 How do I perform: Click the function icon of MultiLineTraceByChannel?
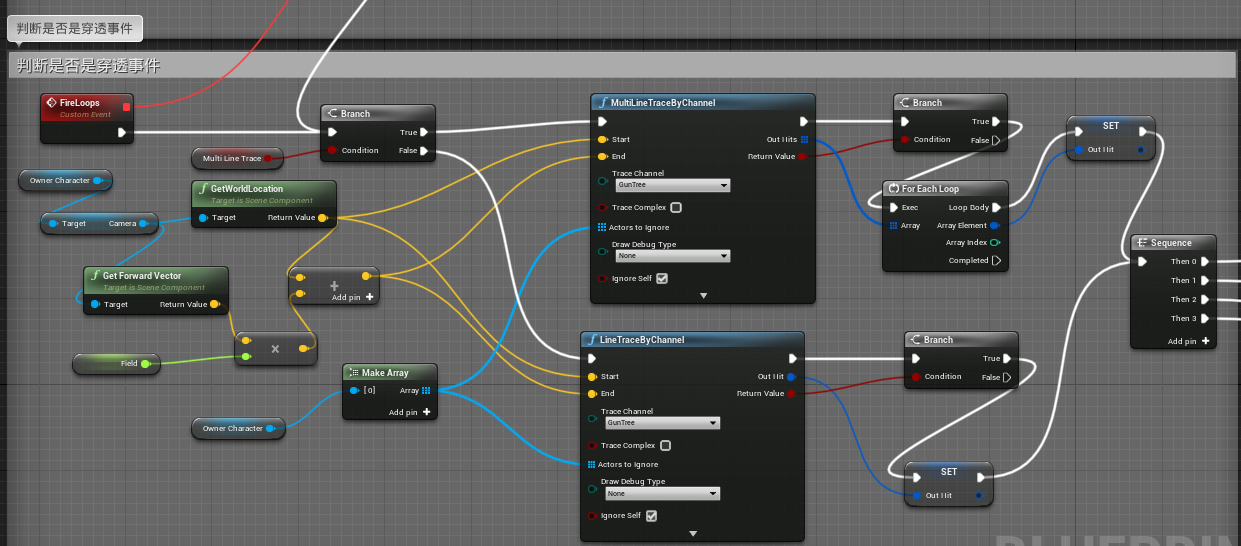pos(603,103)
